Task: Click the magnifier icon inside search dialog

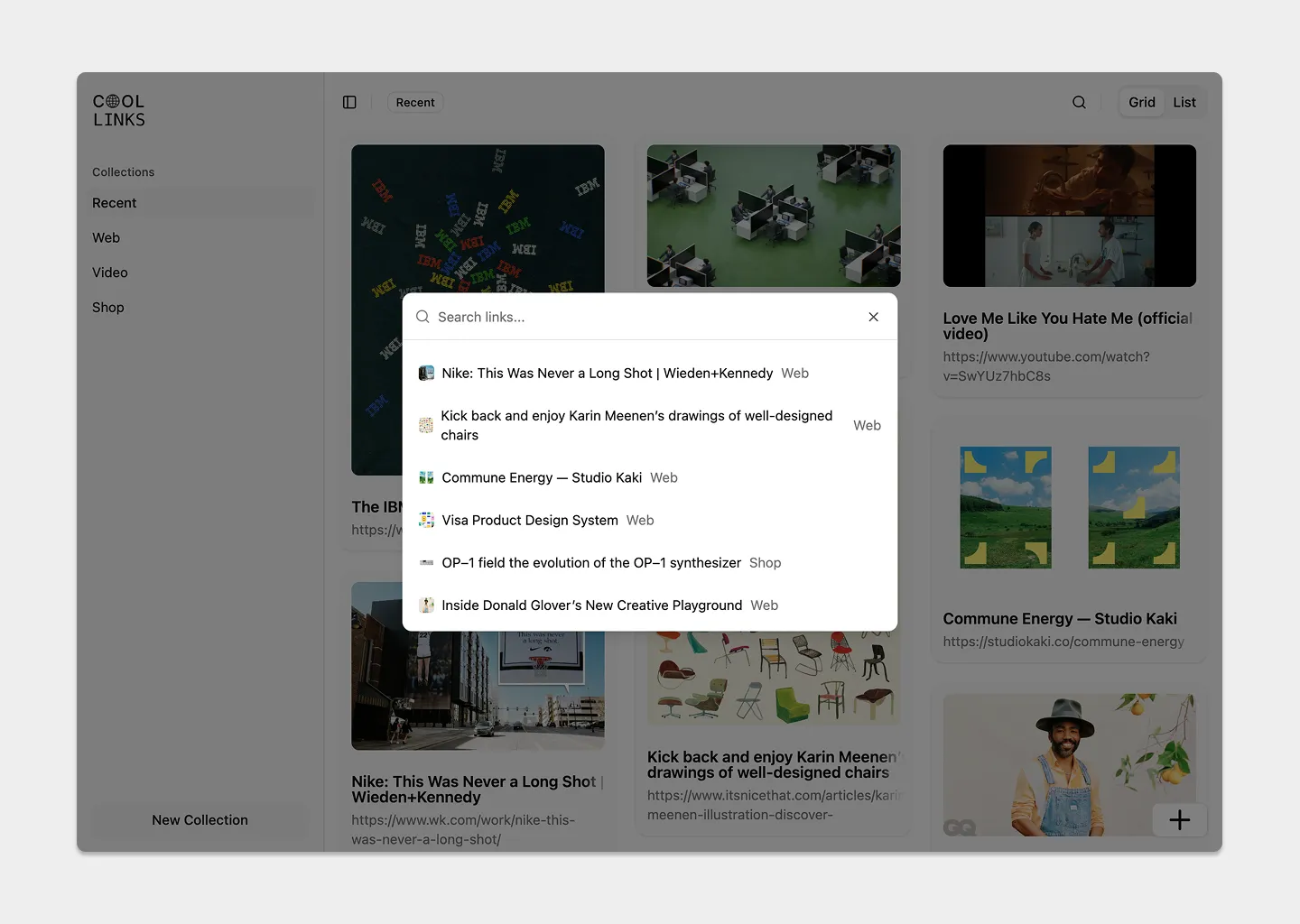Action: 422,317
